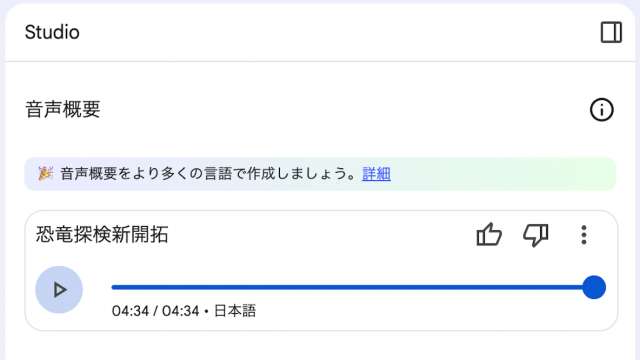The width and height of the screenshot is (640, 360).
Task: Collapse the Studio side panel
Action: click(x=611, y=32)
